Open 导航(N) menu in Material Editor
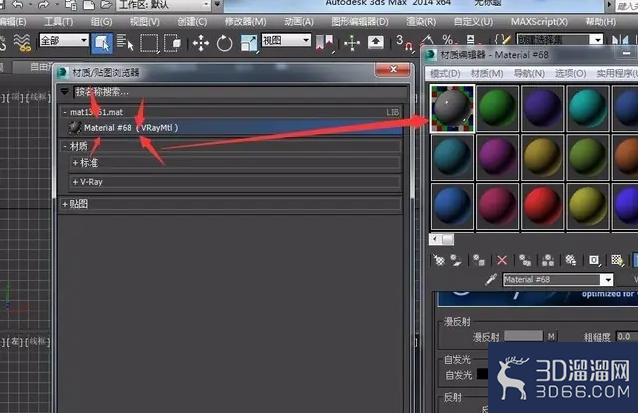 529,73
